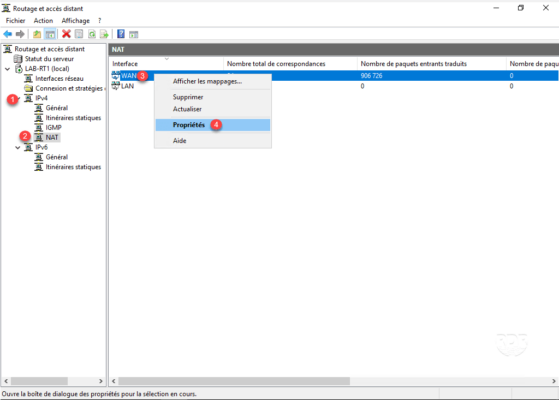Click the Connexion et stratégies folder icon
Viewport: 559px width, 400px height.
pos(29,88)
